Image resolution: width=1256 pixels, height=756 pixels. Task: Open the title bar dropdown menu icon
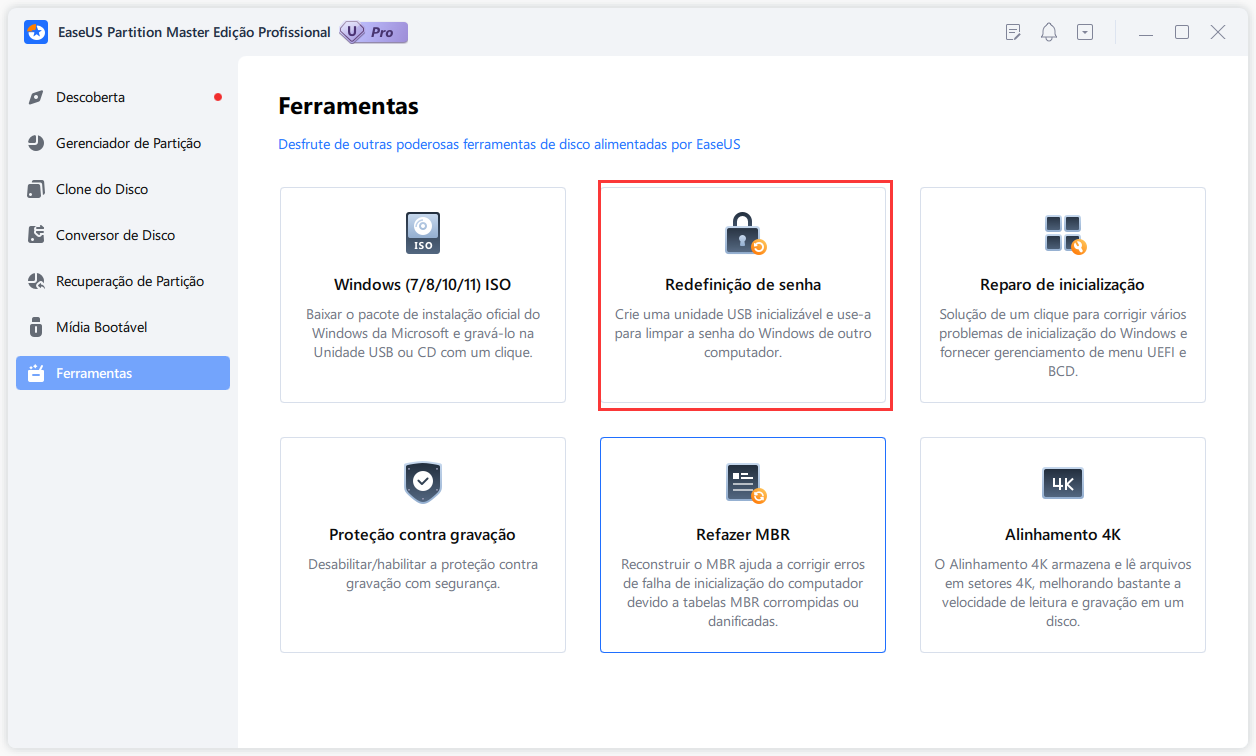coord(1085,32)
